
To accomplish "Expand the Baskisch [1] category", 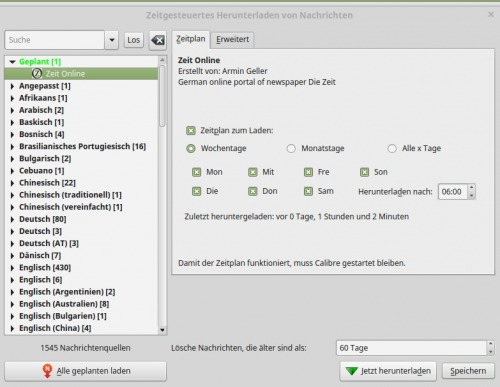I will tap(12, 122).
